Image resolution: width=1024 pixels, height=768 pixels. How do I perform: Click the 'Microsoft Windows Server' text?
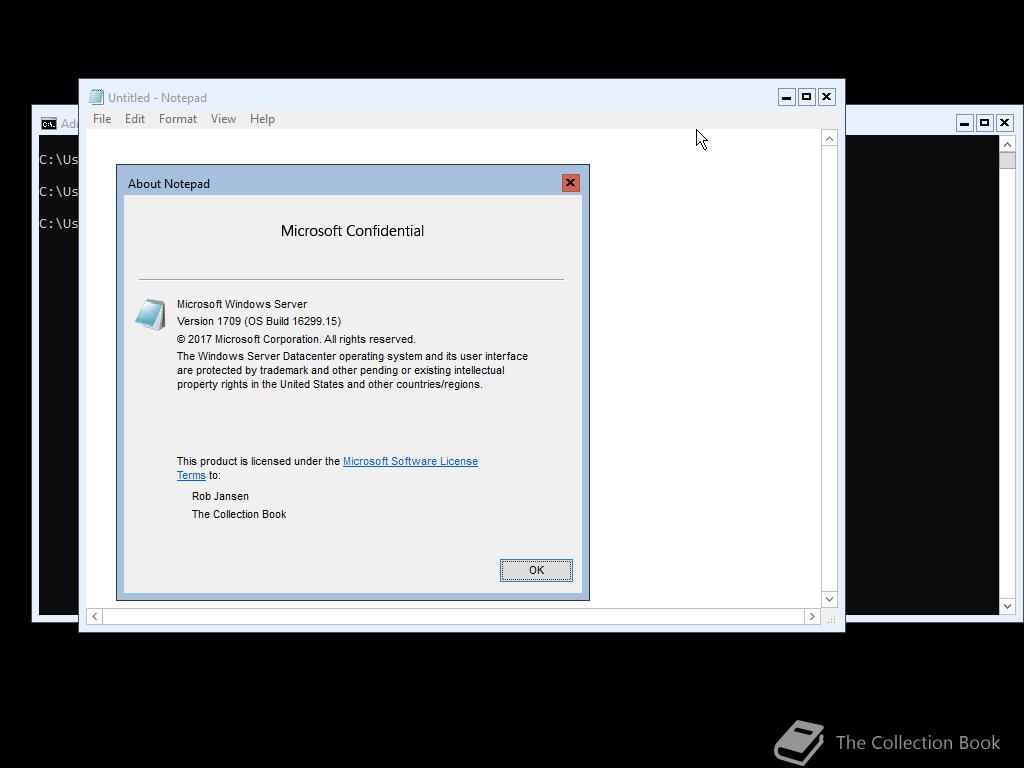point(242,304)
